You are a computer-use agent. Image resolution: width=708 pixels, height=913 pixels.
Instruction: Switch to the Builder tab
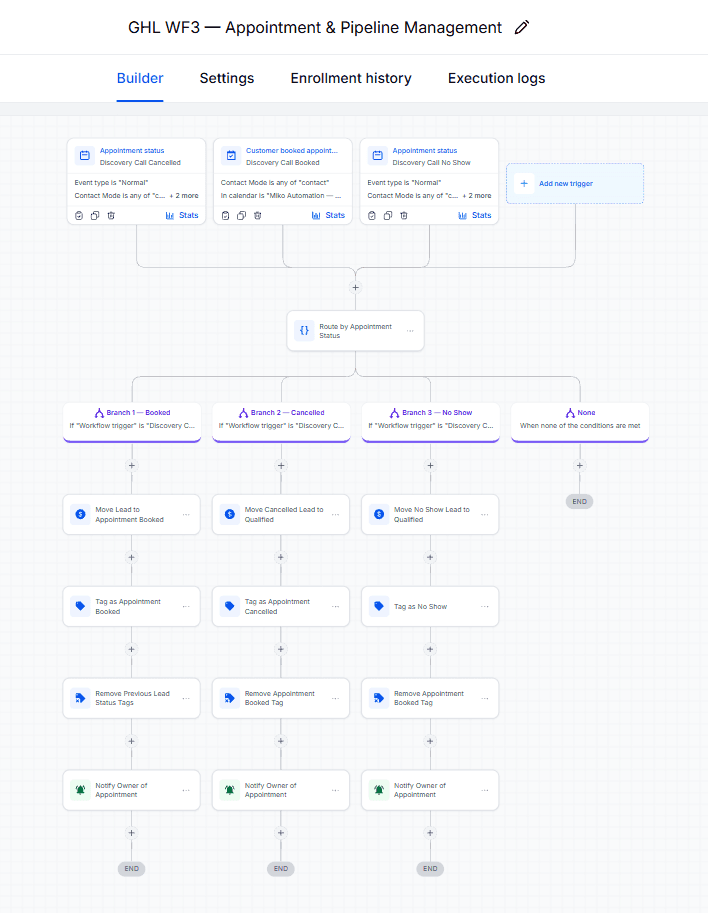140,78
